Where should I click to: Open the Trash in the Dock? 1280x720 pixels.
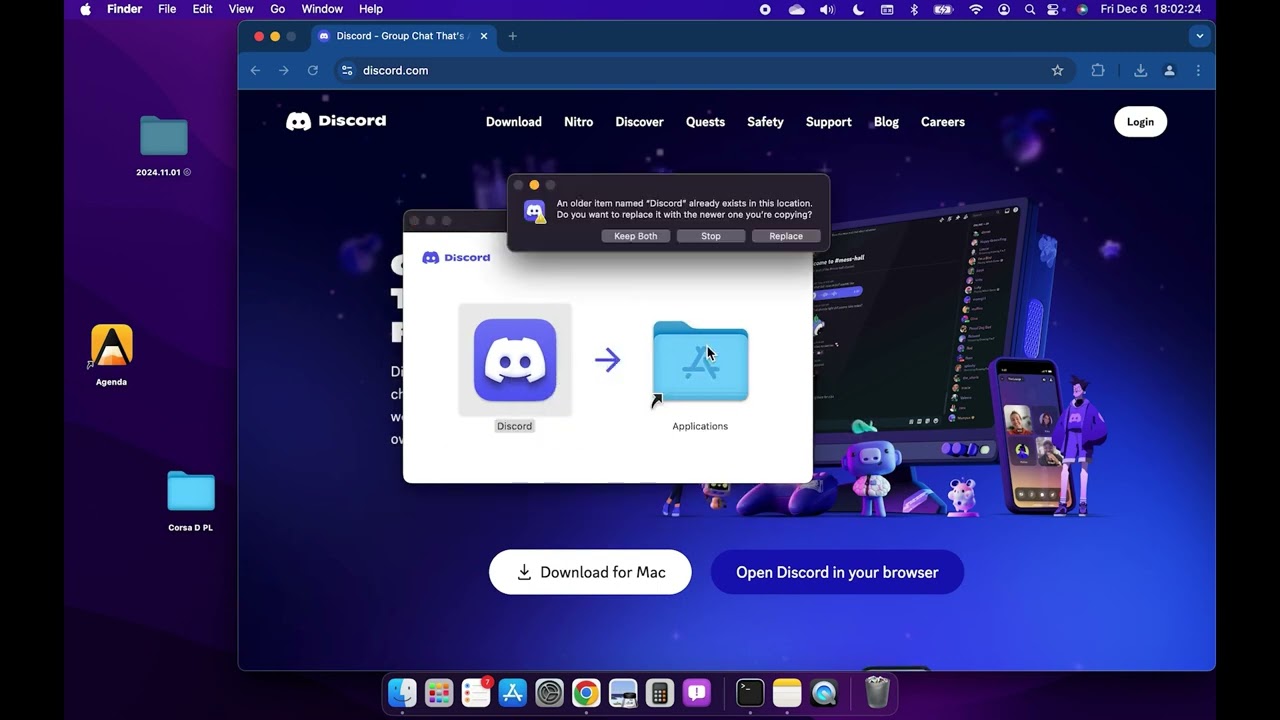pyautogui.click(x=877, y=692)
